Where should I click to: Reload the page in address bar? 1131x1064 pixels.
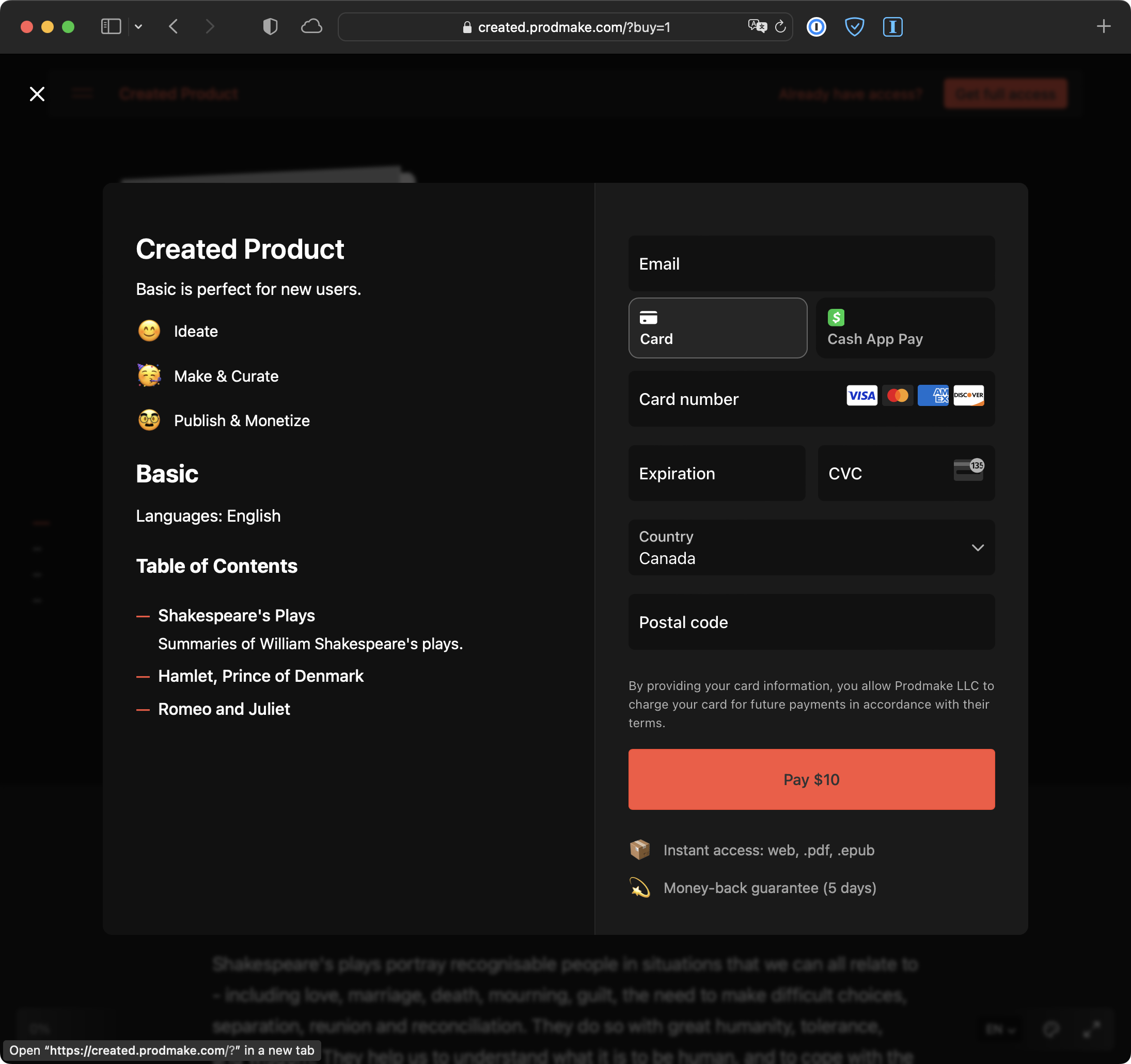point(780,27)
